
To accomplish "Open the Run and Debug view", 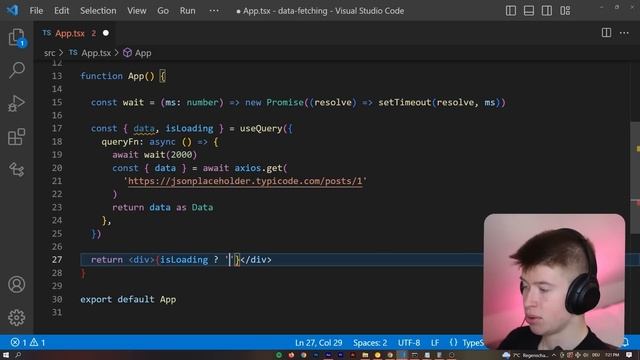I will point(16,103).
